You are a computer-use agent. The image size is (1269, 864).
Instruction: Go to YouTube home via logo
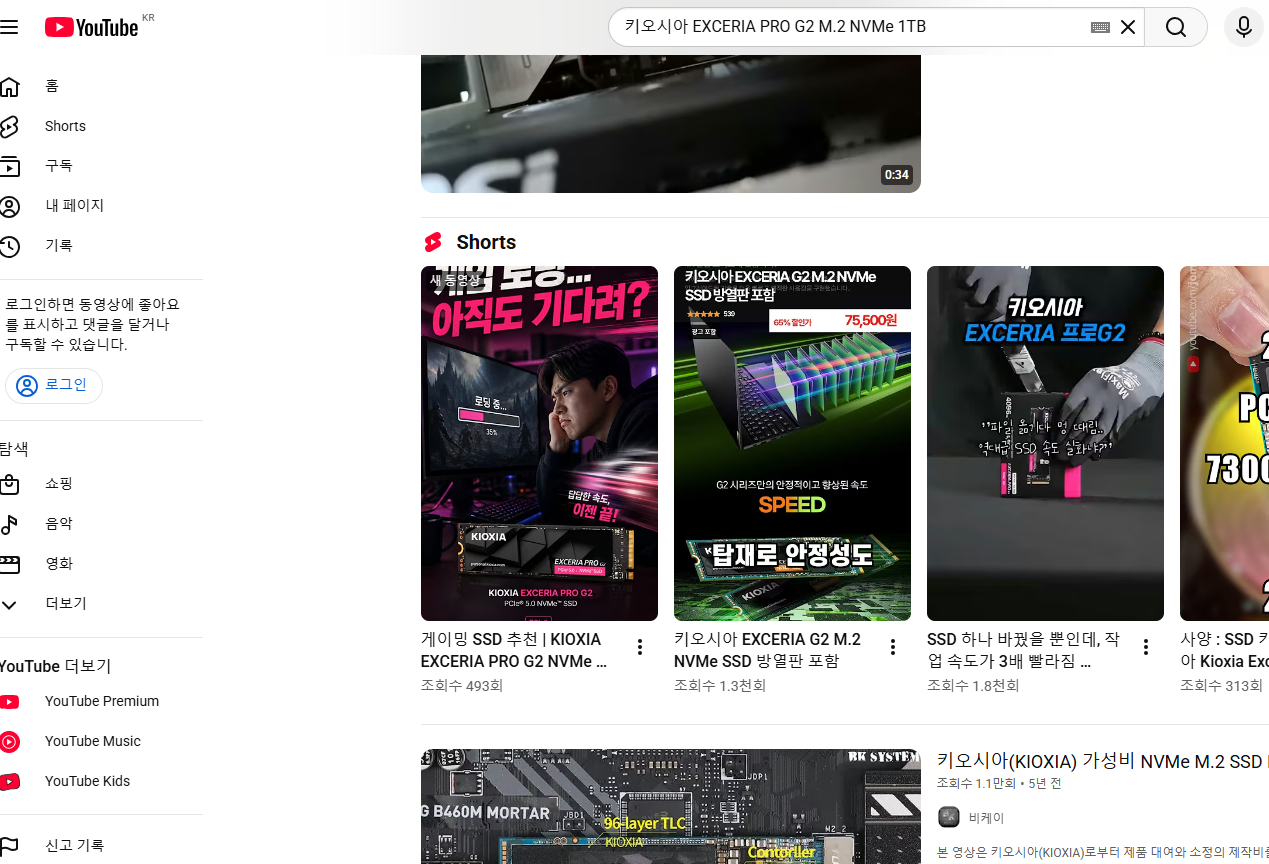(x=91, y=27)
